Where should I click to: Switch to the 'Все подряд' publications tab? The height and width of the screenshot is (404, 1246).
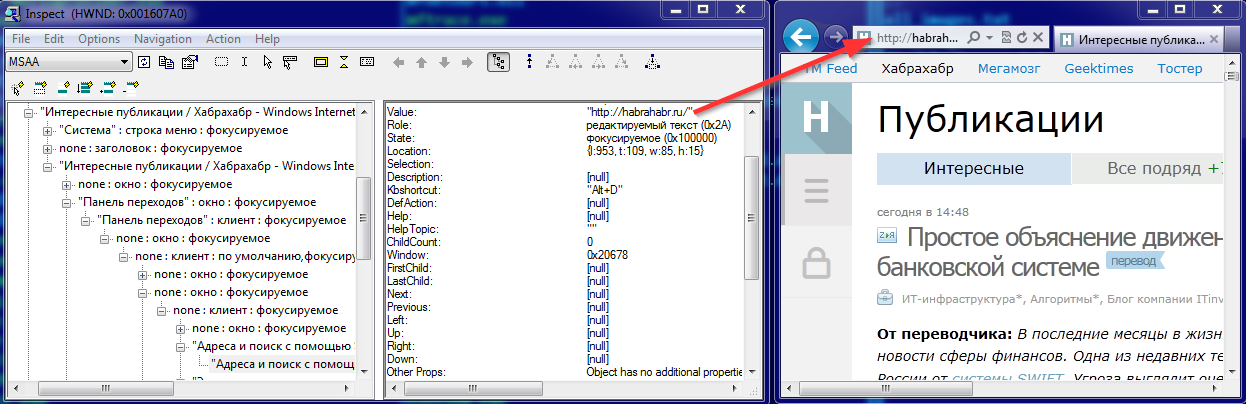tap(1148, 169)
